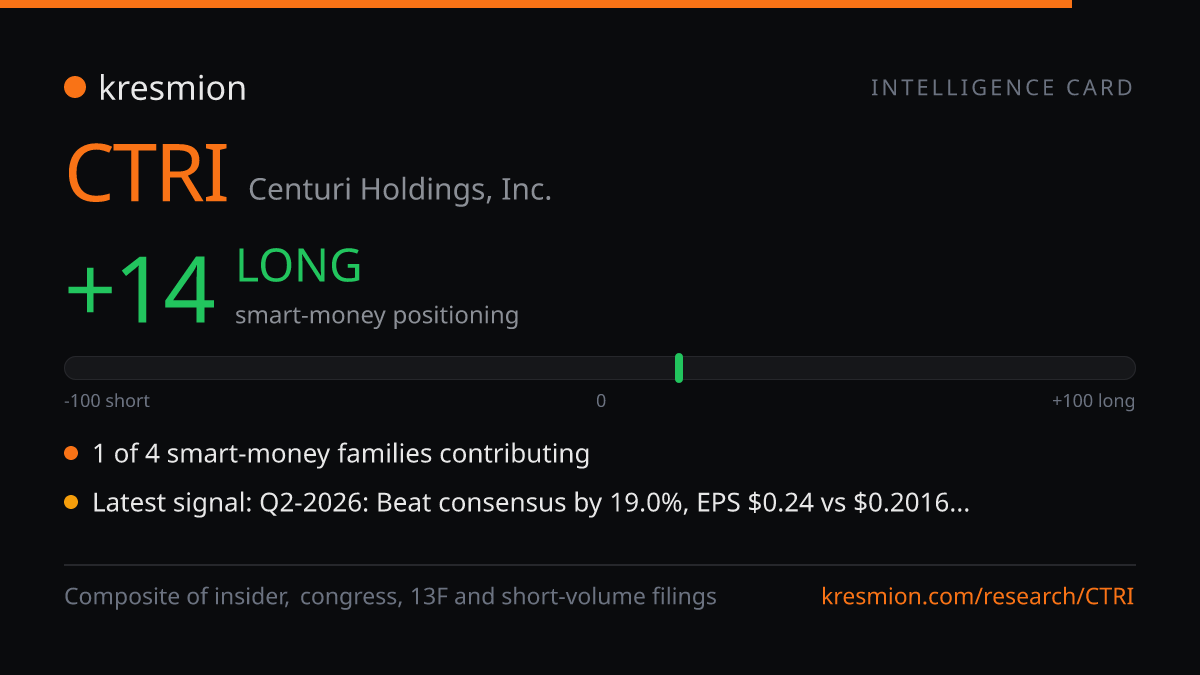Click the 1 of 4 smart-money families text
Viewport: 1200px width, 675px height.
click(341, 454)
